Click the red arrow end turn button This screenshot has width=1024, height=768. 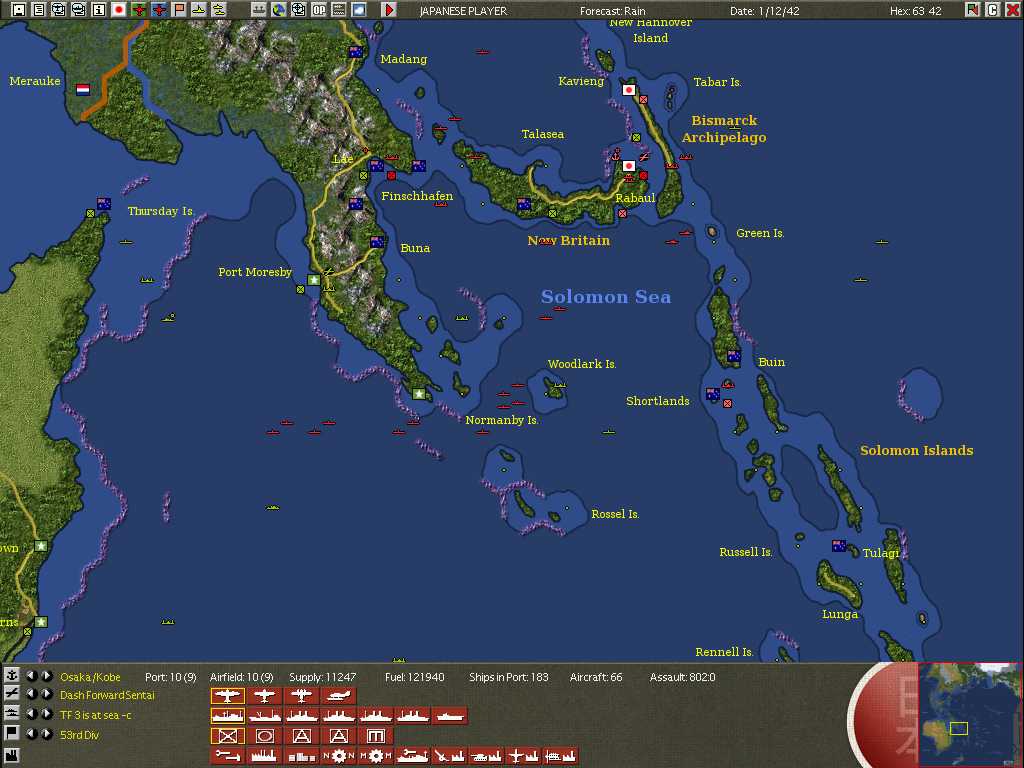pyautogui.click(x=389, y=10)
